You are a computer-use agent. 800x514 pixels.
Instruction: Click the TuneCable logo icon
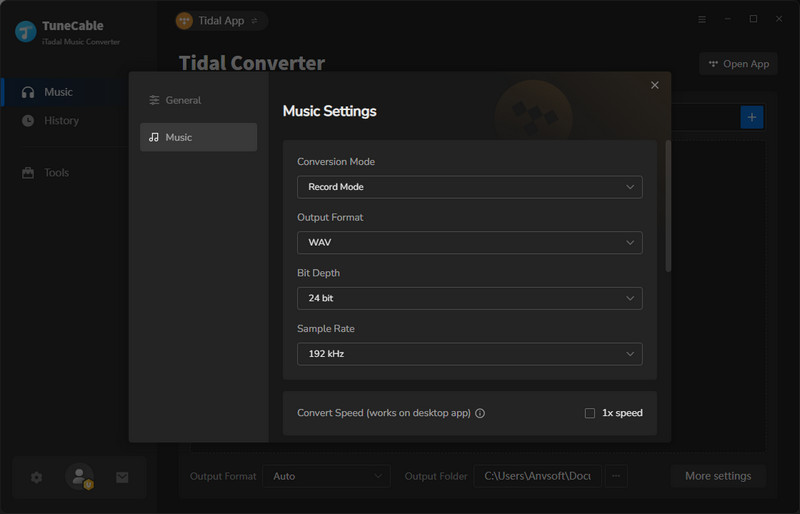pos(26,32)
